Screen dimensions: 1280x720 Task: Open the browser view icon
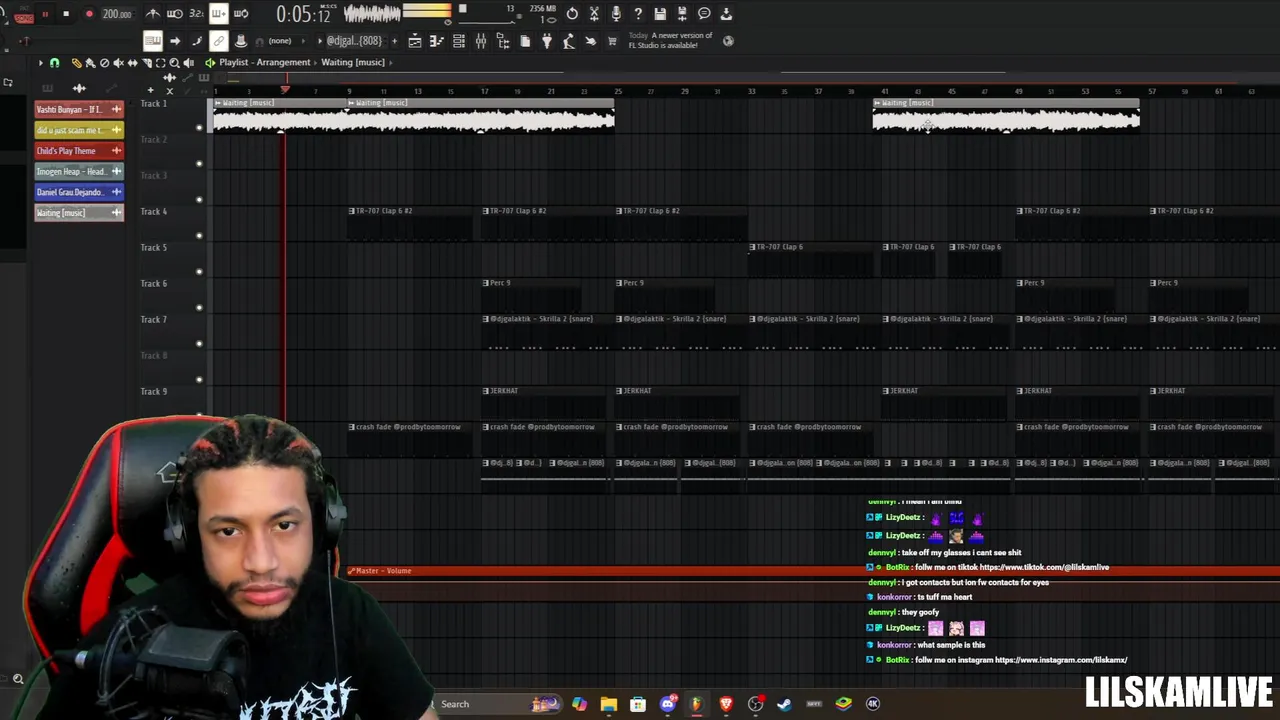pyautogui.click(x=503, y=41)
